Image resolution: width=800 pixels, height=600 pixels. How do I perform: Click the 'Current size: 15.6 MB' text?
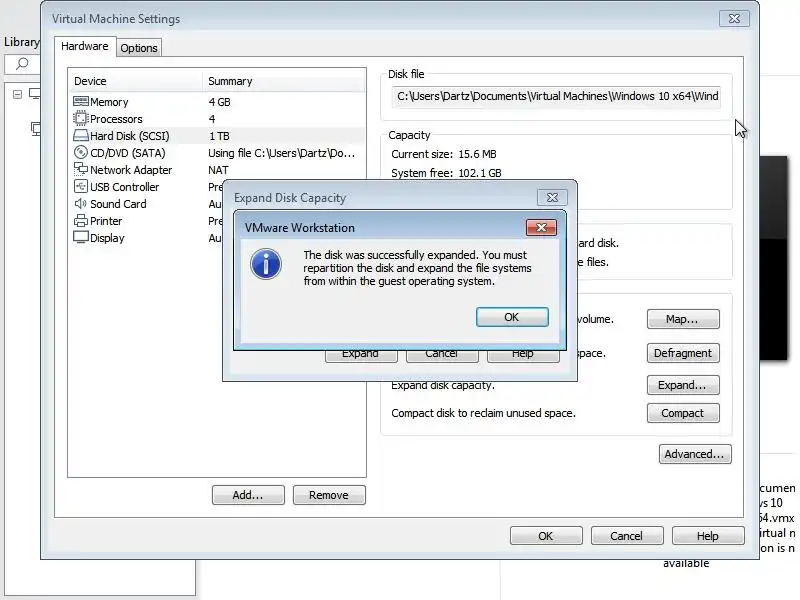(444, 154)
